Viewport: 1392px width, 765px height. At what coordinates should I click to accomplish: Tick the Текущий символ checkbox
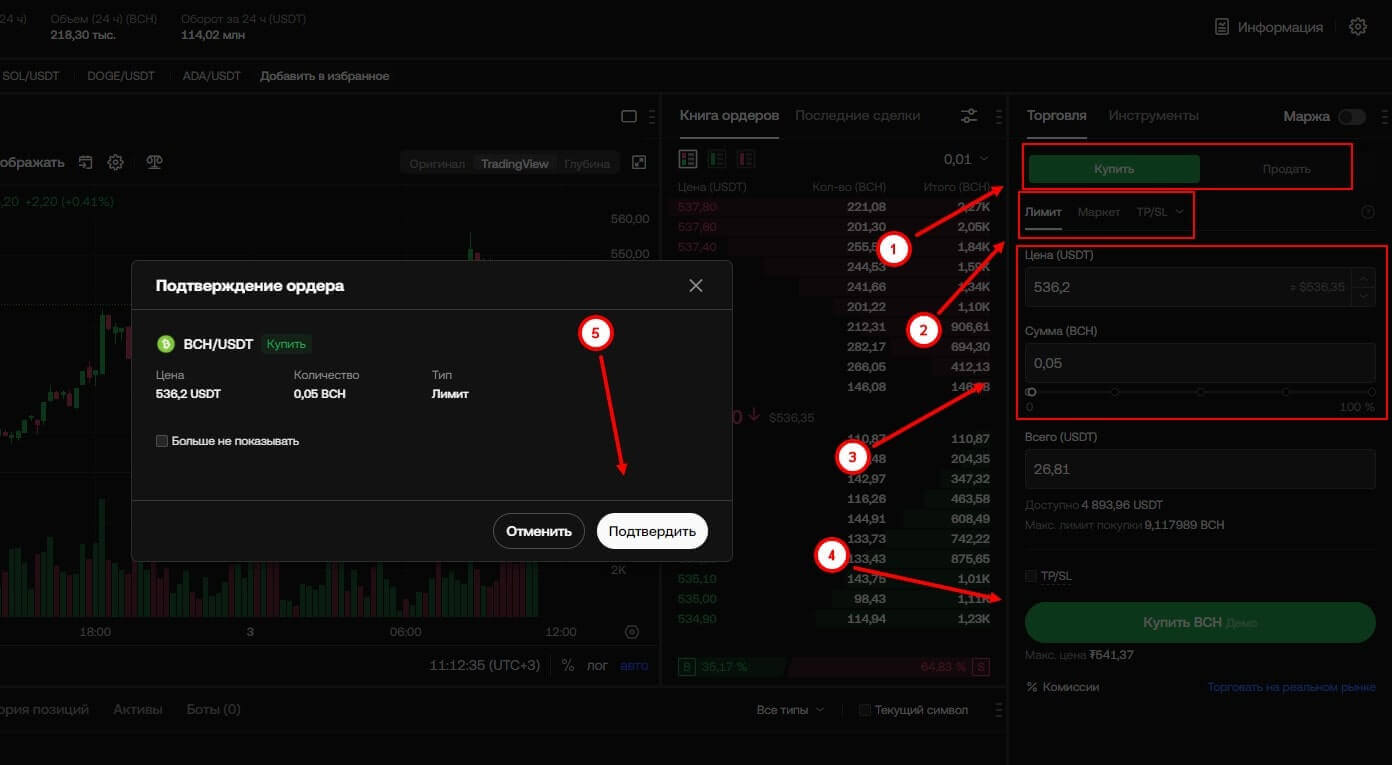tap(865, 710)
